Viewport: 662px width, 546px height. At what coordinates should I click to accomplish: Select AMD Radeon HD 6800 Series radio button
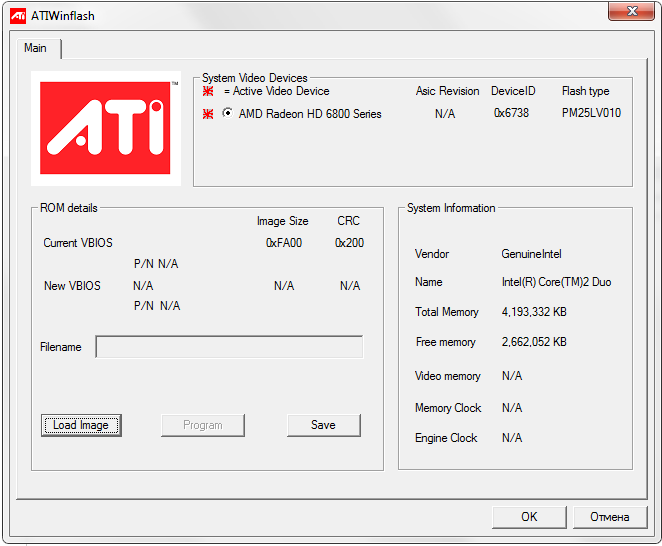pos(227,113)
